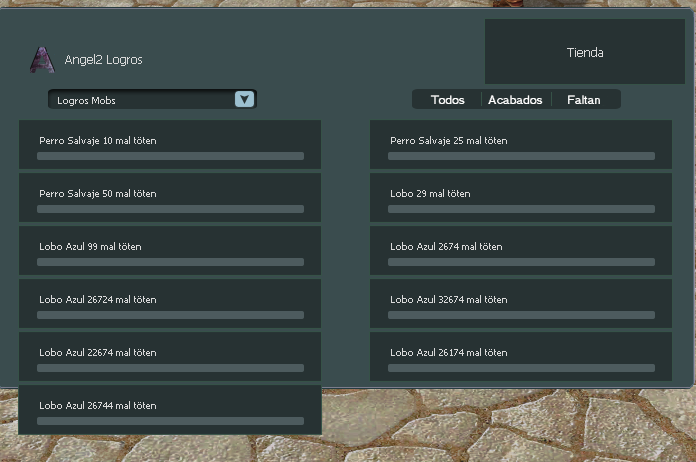Click the Logros Mobs category field
This screenshot has height=462, width=696.
(x=152, y=99)
